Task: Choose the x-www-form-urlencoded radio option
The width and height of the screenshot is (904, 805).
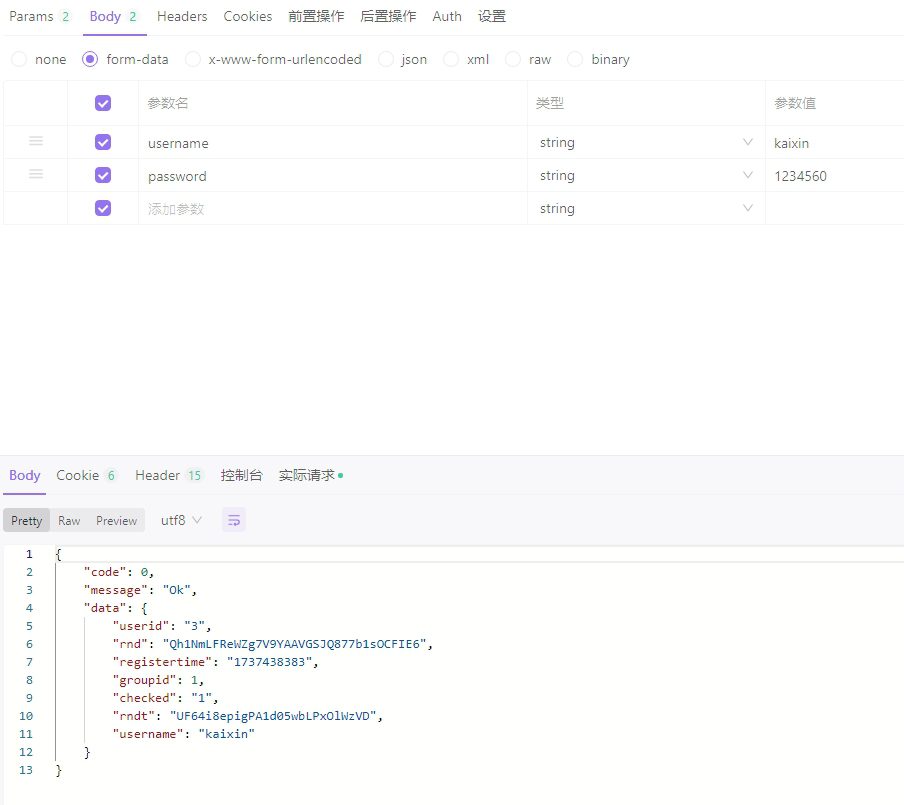Action: click(193, 59)
